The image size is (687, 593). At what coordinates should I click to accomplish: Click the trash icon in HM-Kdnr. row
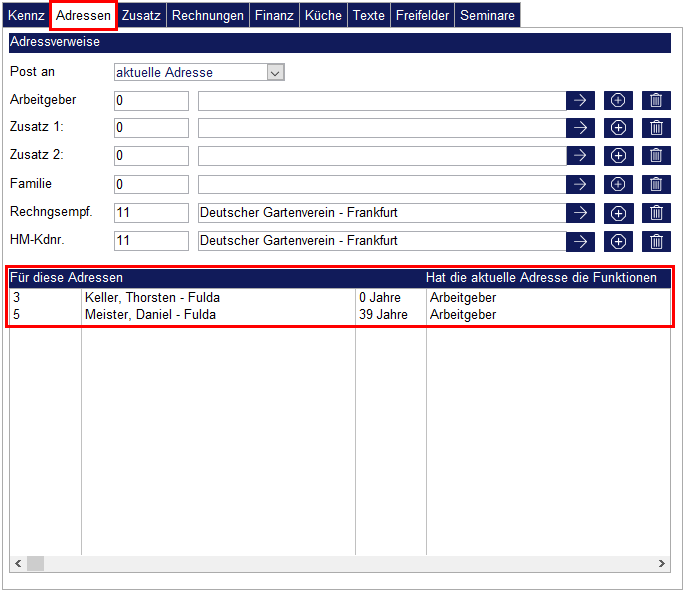click(x=656, y=241)
